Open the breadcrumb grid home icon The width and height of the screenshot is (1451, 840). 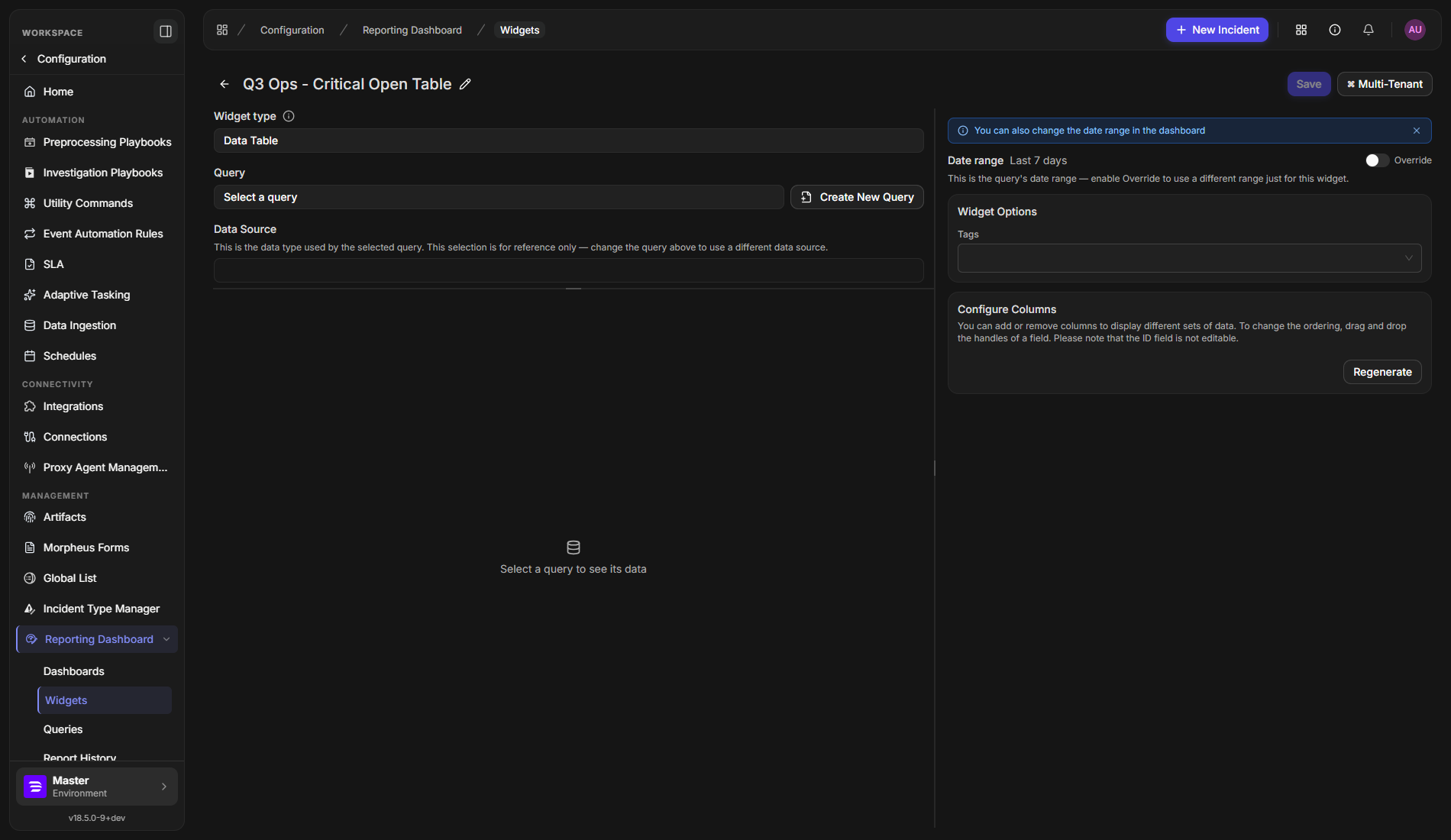tap(222, 30)
